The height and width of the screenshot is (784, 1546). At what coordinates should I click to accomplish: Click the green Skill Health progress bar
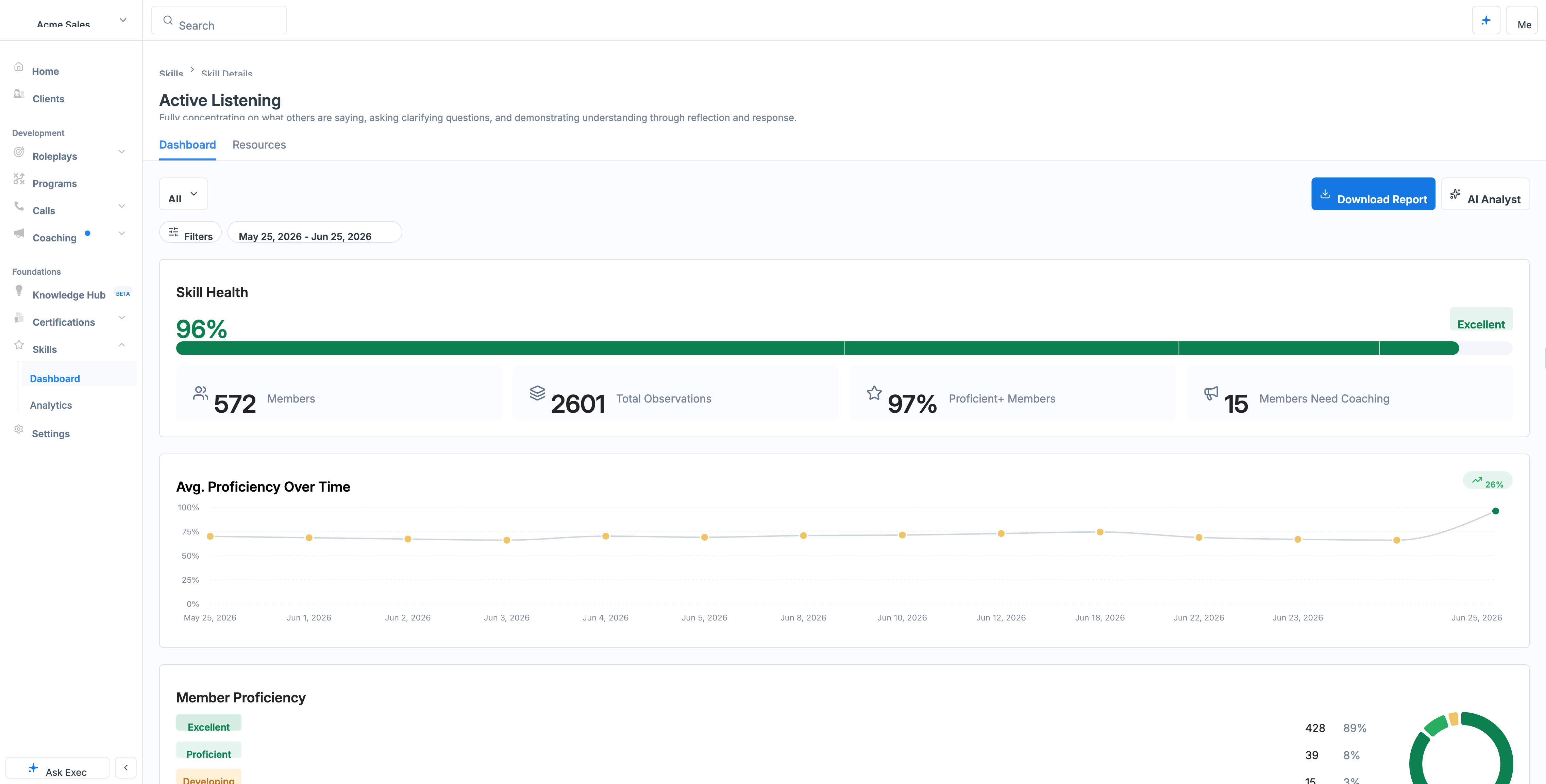pyautogui.click(x=817, y=348)
